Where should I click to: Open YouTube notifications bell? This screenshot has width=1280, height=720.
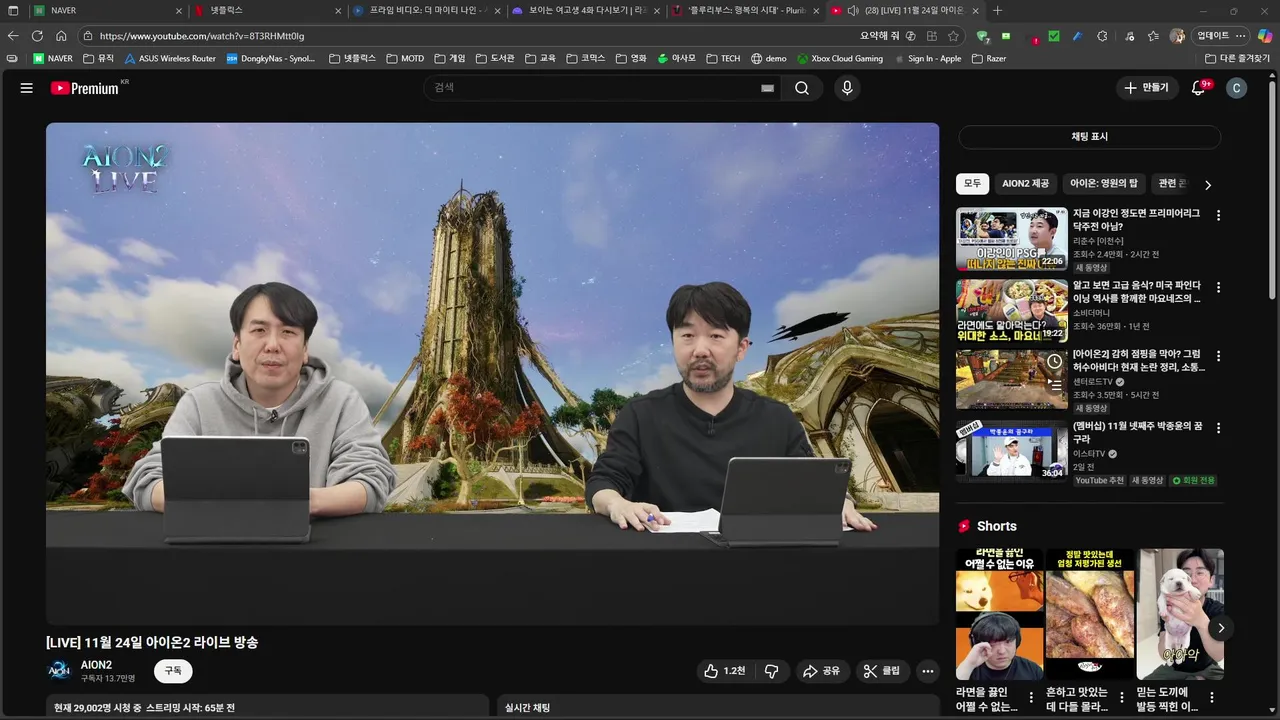tap(1198, 88)
